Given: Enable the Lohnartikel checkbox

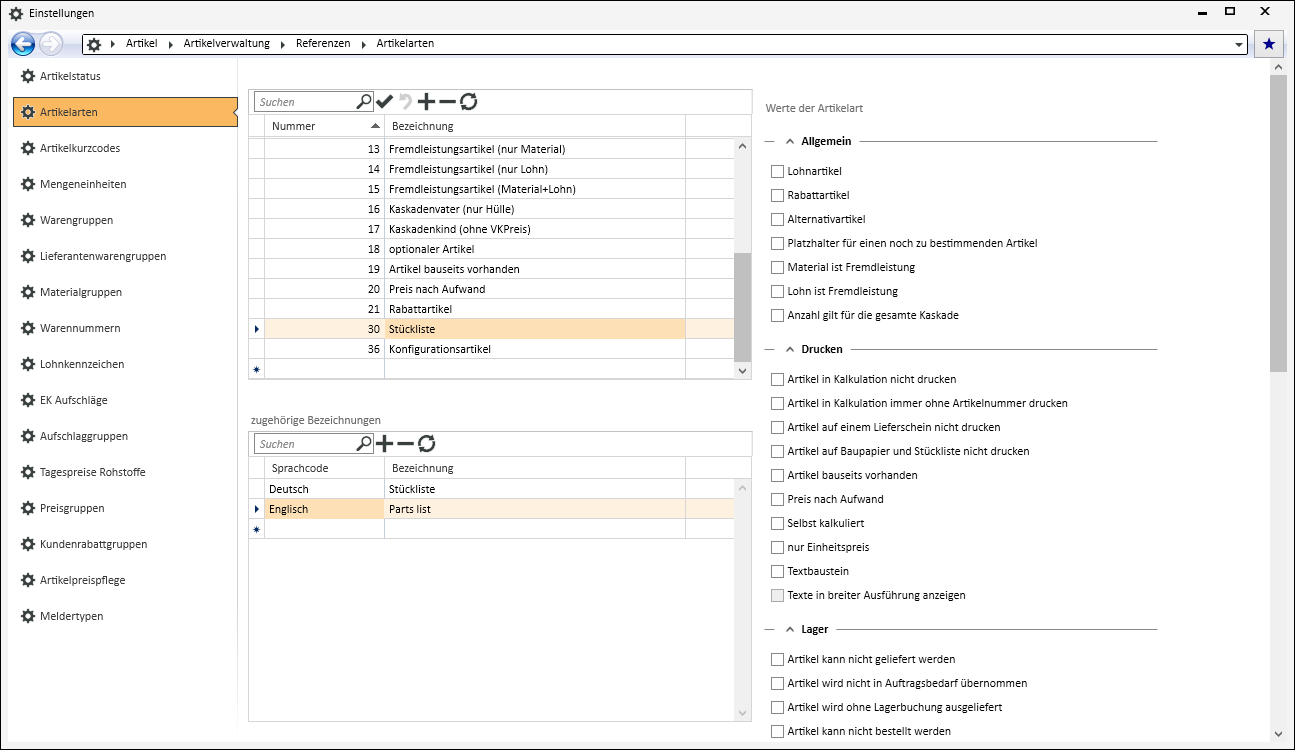Looking at the screenshot, I should (x=777, y=171).
